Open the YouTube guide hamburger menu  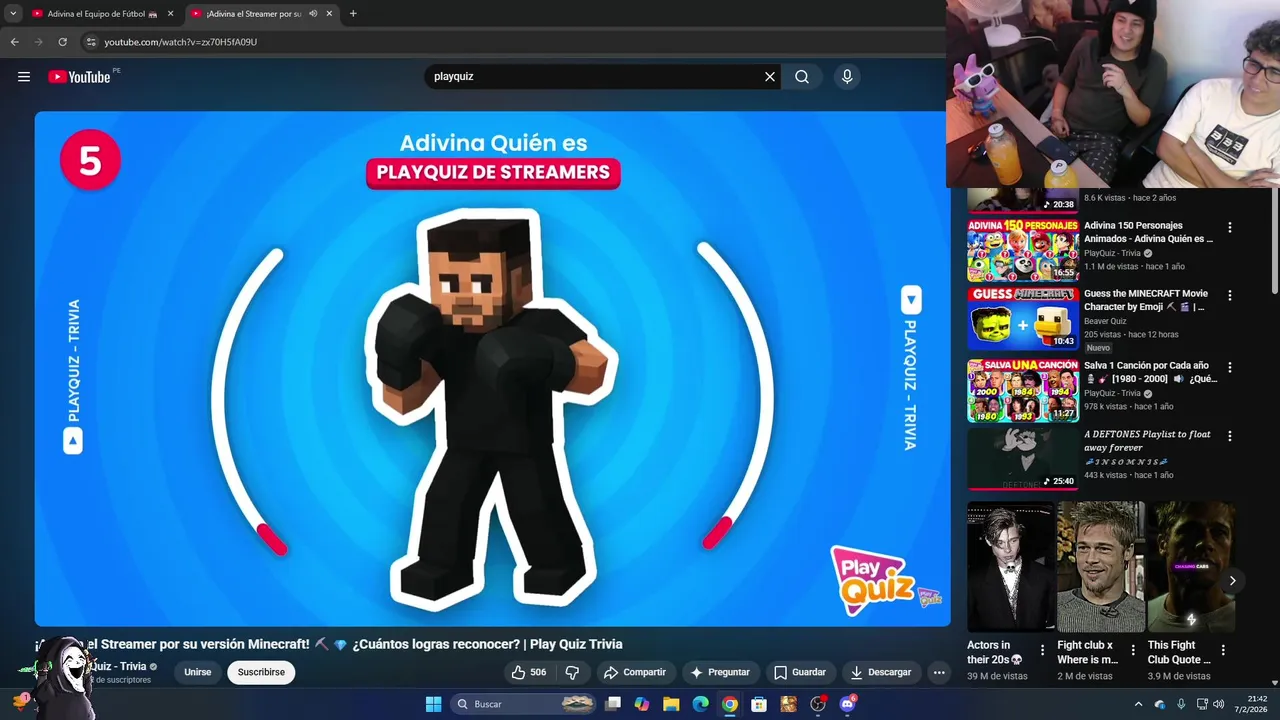(x=24, y=77)
